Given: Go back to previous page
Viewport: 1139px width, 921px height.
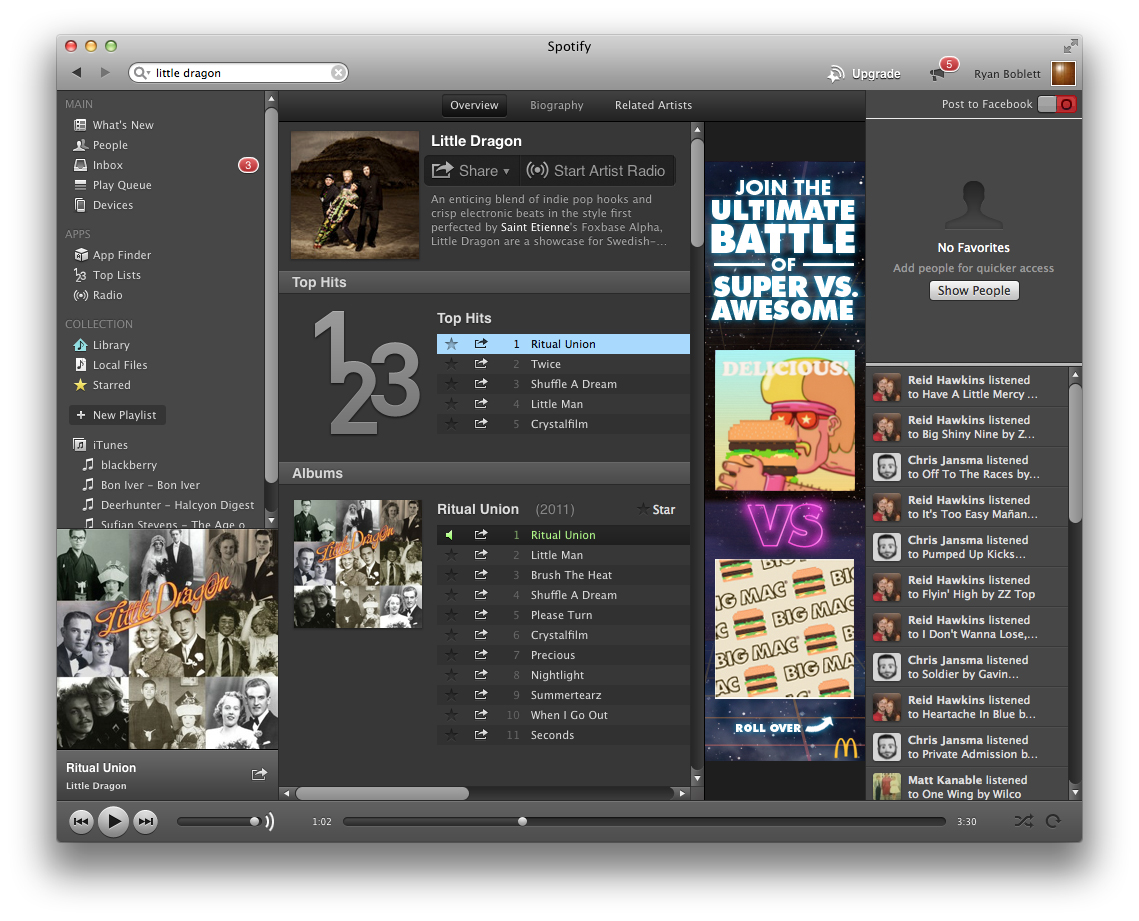Looking at the screenshot, I should tap(76, 73).
